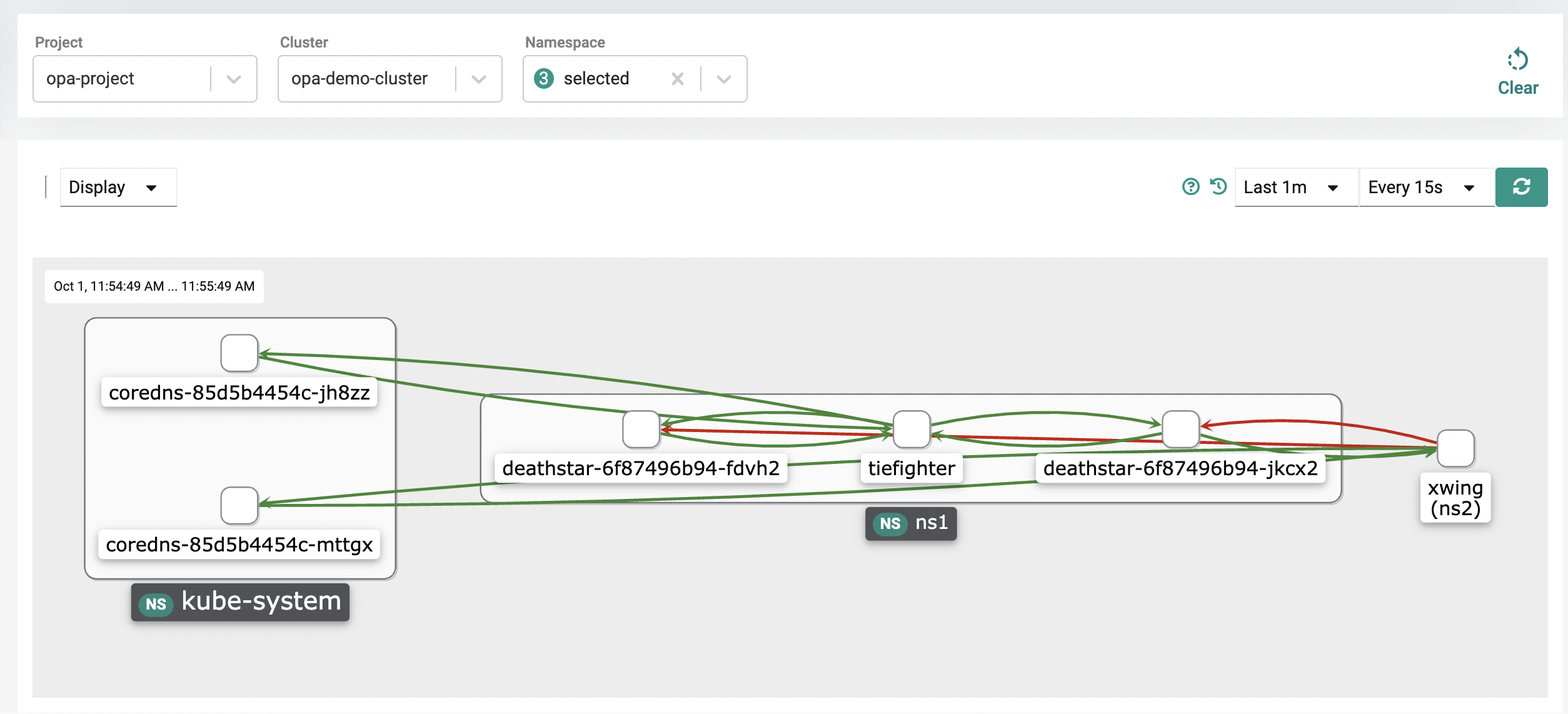The width and height of the screenshot is (1568, 714).
Task: Click the Clear text label
Action: click(x=1518, y=88)
